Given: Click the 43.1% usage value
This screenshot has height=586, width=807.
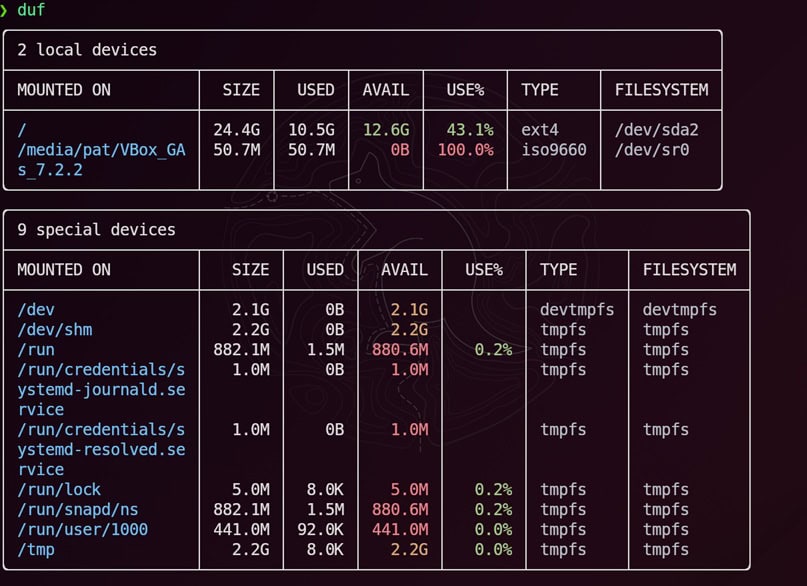Looking at the screenshot, I should point(469,130).
